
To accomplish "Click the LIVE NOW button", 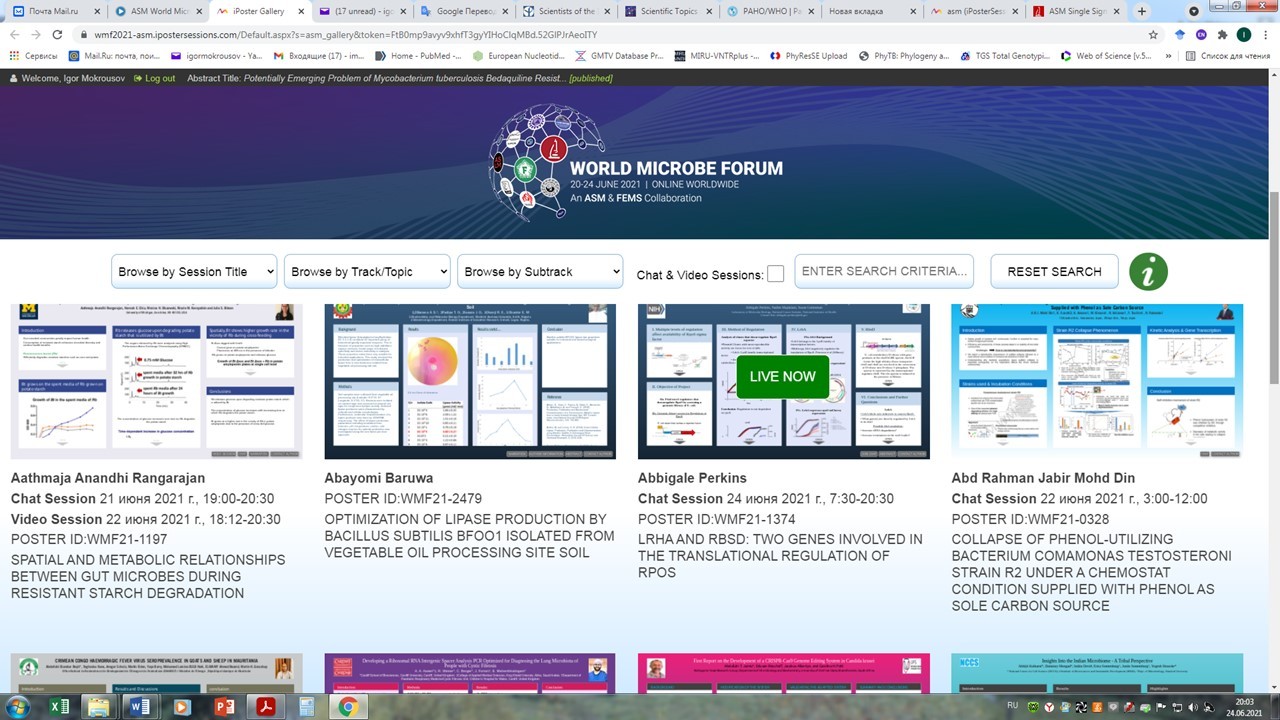I will (x=783, y=376).
